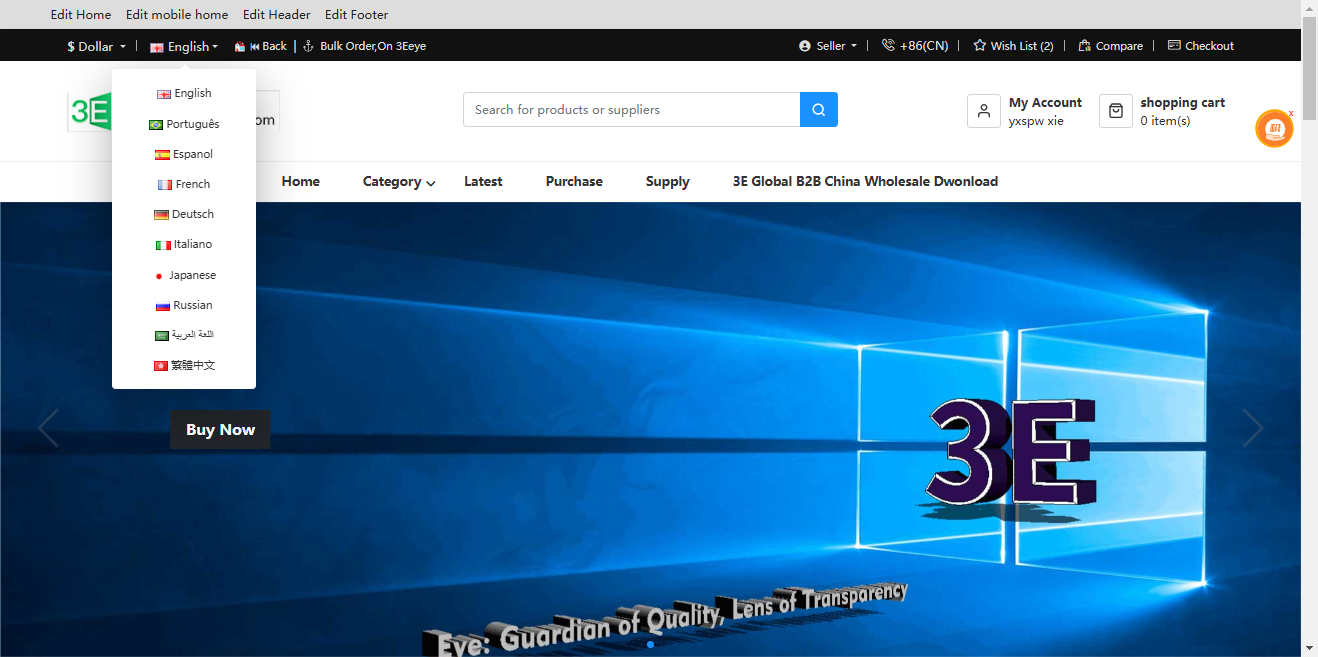The width and height of the screenshot is (1318, 657).
Task: Click the anchor icon before Bulk Order
Action: pyautogui.click(x=308, y=46)
